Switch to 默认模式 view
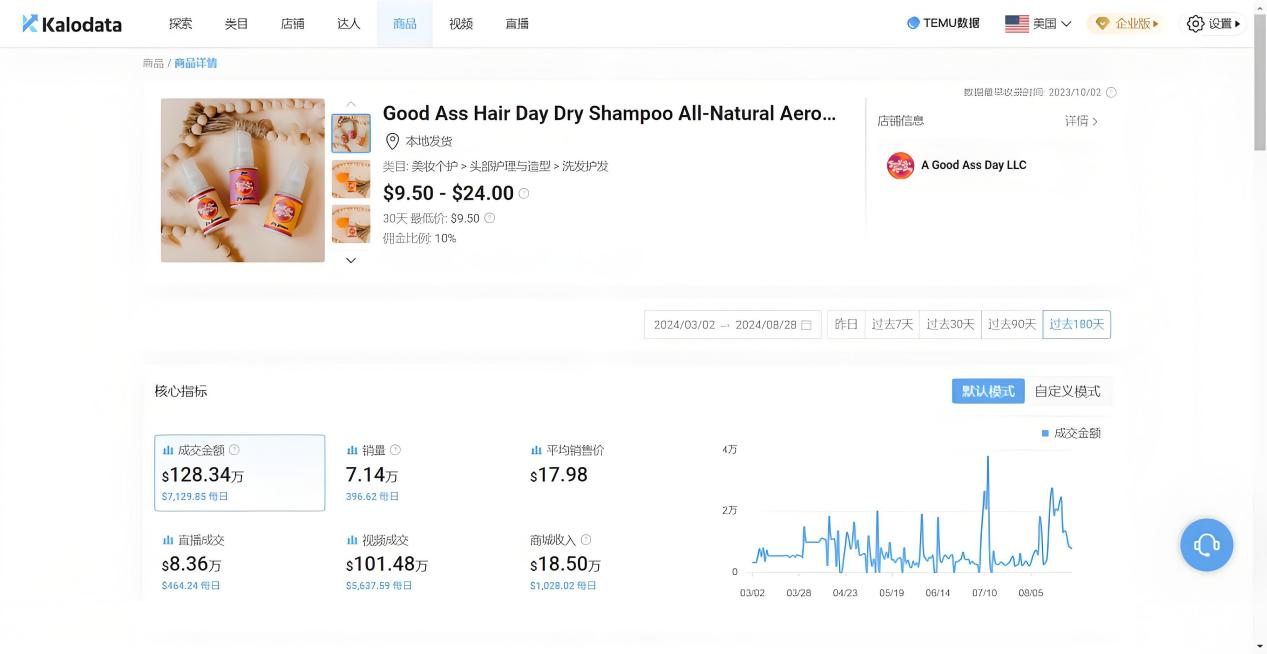 tap(988, 391)
